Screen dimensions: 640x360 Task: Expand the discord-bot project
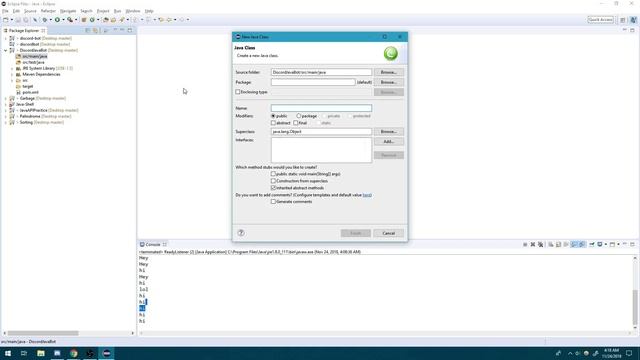click(6, 38)
